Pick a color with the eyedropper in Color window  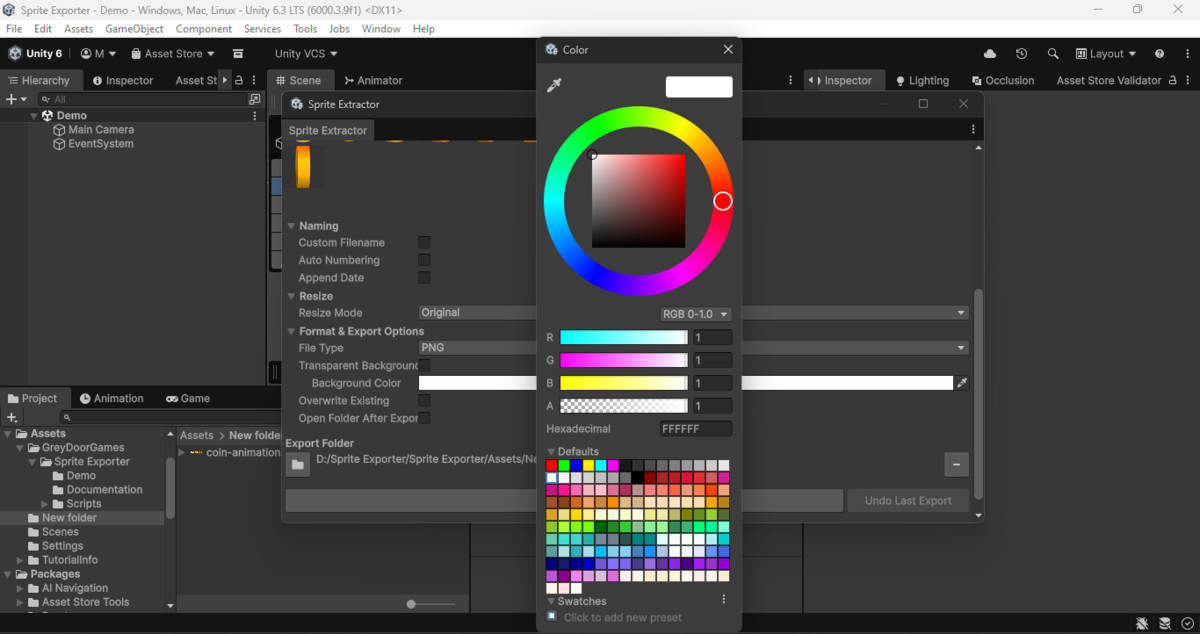pyautogui.click(x=554, y=87)
